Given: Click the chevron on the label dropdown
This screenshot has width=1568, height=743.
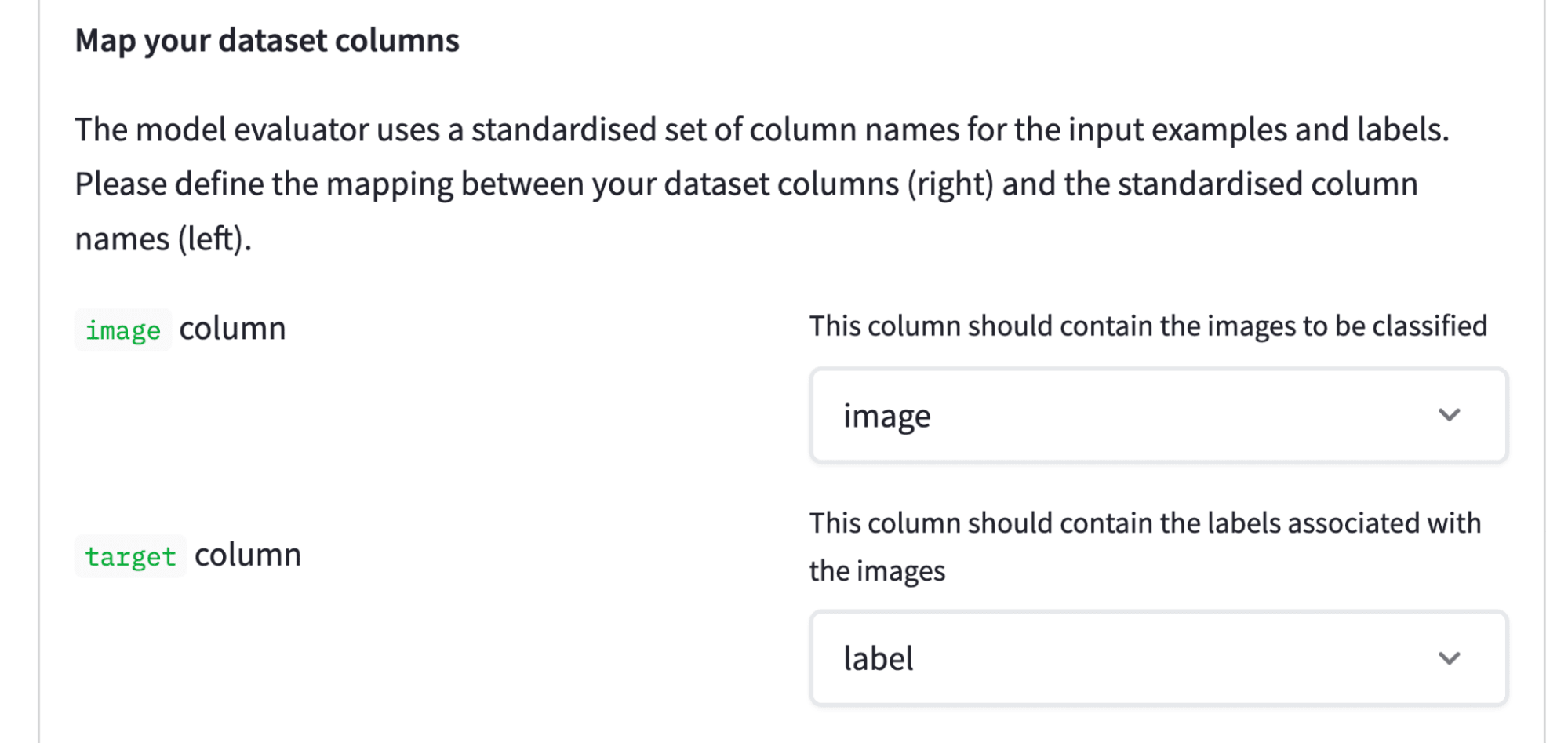Looking at the screenshot, I should [x=1450, y=657].
